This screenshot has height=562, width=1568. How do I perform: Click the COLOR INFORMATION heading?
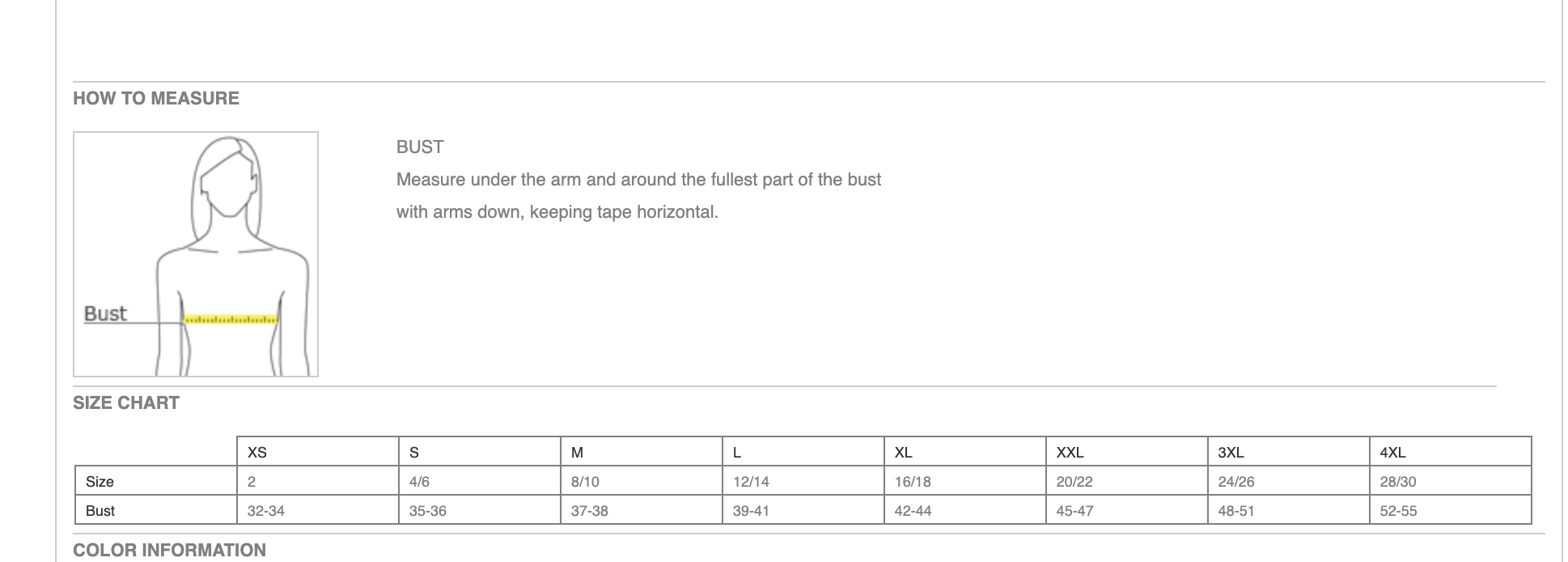click(x=170, y=551)
